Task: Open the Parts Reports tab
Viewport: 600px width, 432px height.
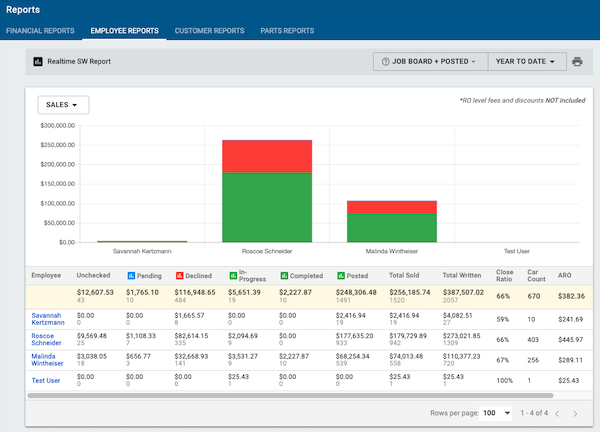Action: point(287,31)
